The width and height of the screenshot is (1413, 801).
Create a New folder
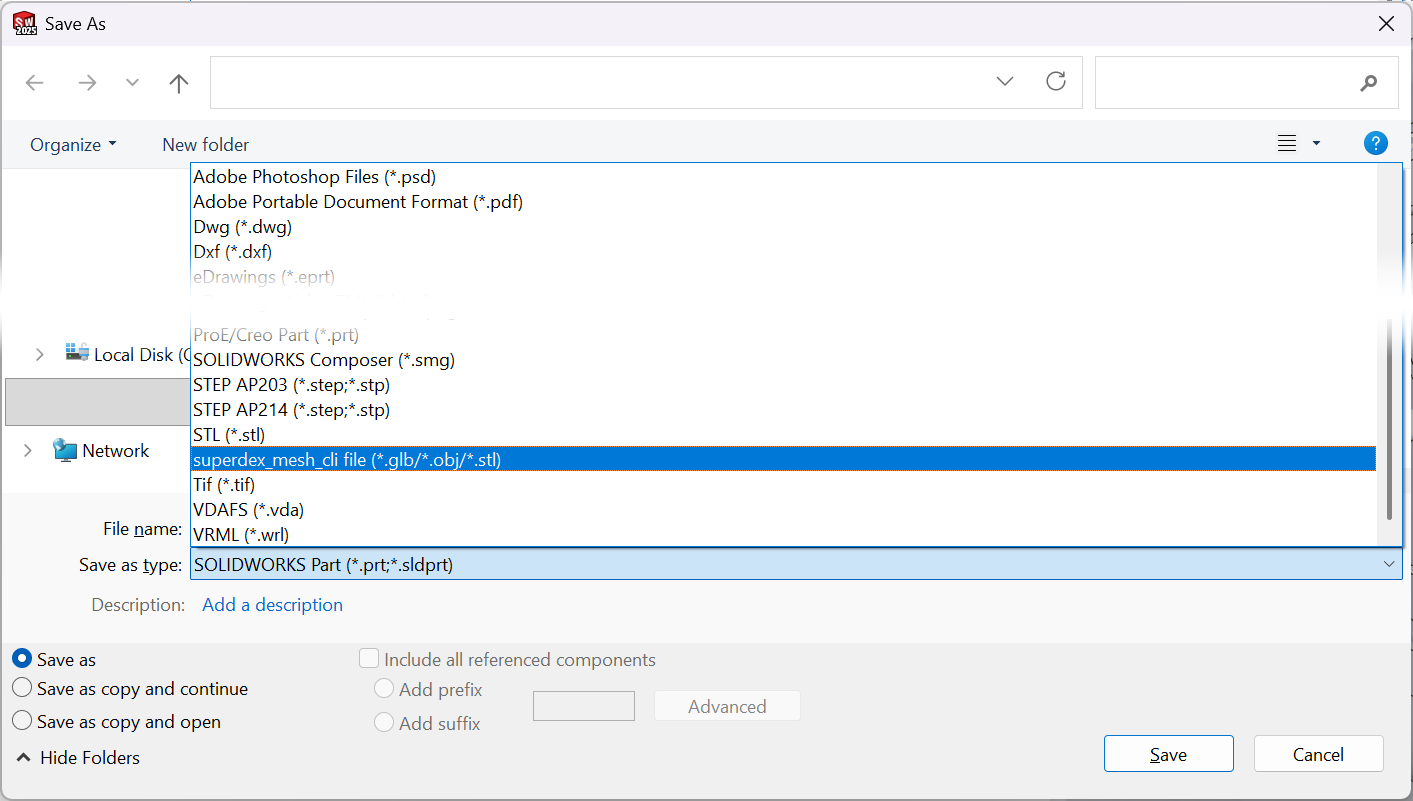[205, 145]
